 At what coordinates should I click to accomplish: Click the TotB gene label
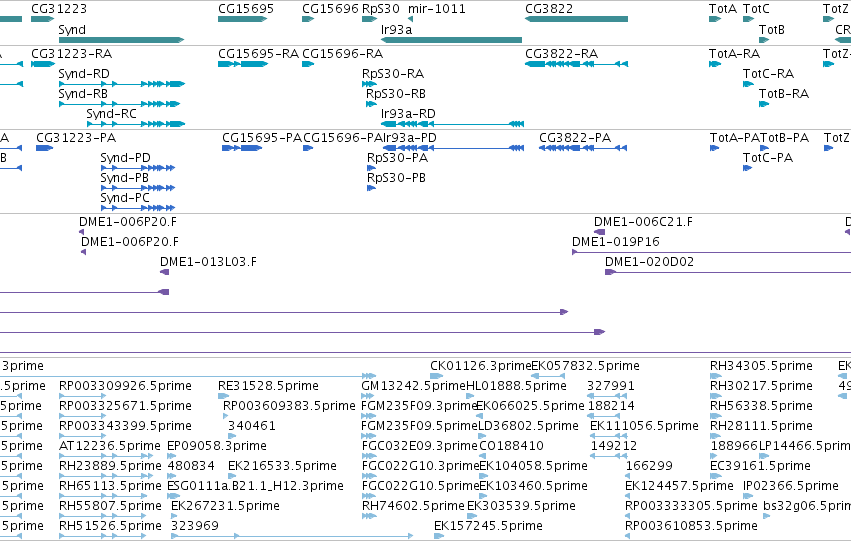(772, 30)
